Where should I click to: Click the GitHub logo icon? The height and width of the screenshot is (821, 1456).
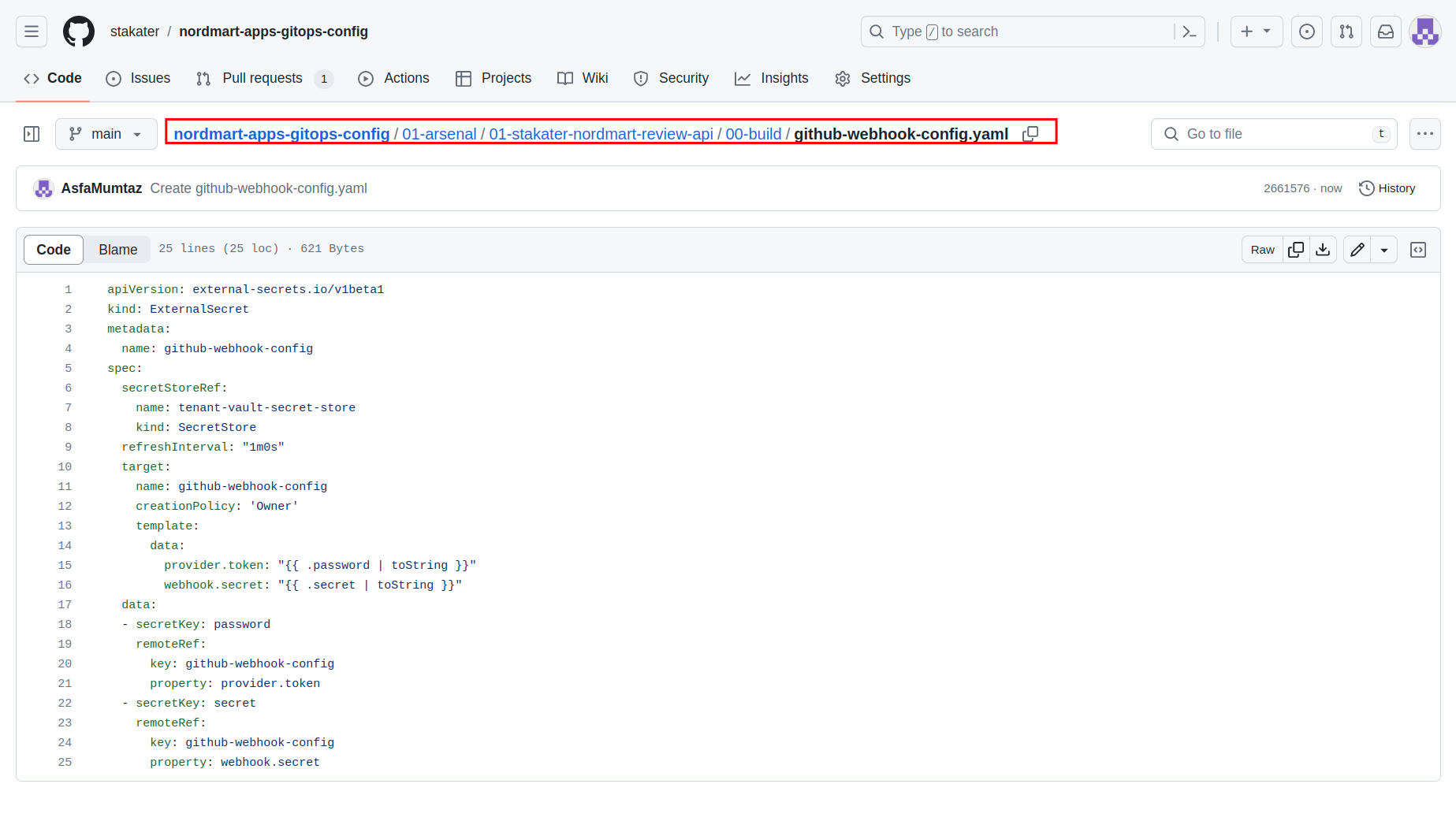coord(78,32)
